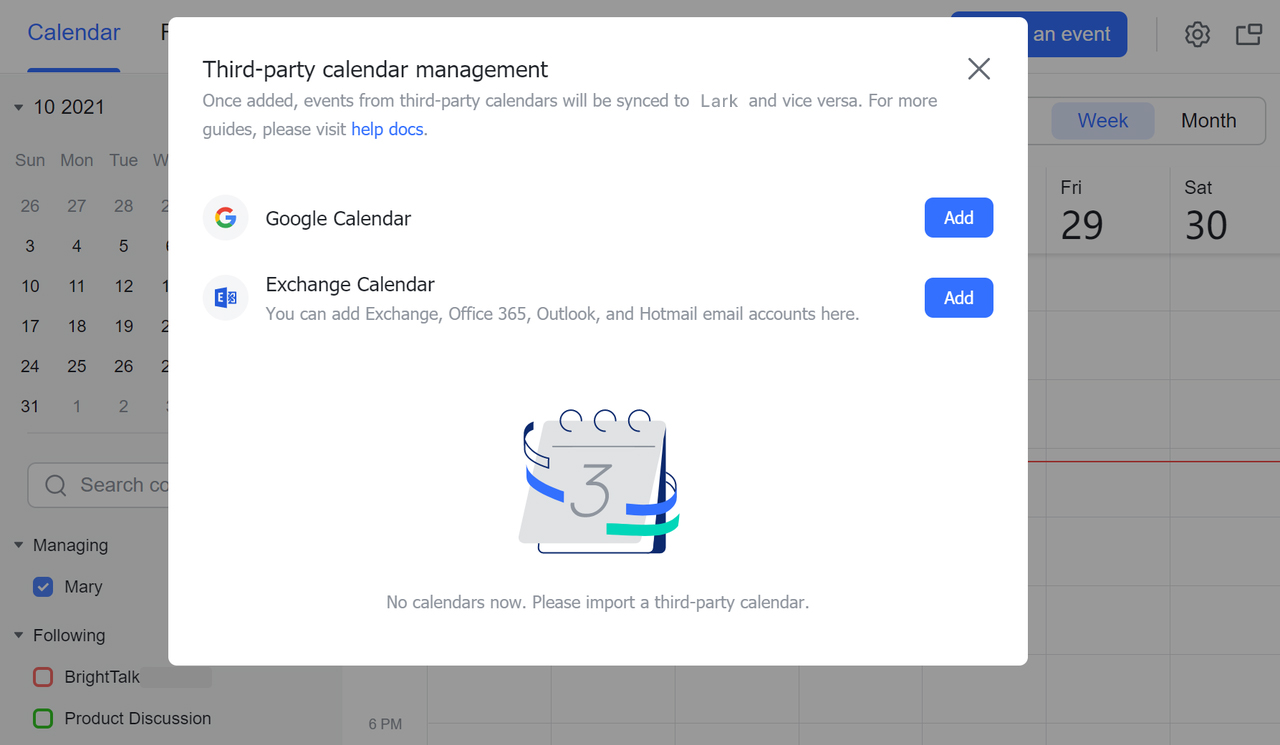Close the third-party calendar management dialog
Viewport: 1280px width, 745px height.
pyautogui.click(x=979, y=68)
